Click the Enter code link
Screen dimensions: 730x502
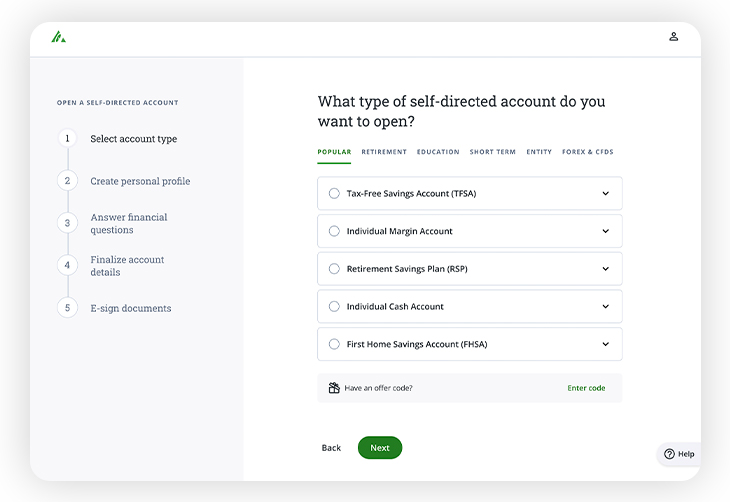click(x=586, y=388)
